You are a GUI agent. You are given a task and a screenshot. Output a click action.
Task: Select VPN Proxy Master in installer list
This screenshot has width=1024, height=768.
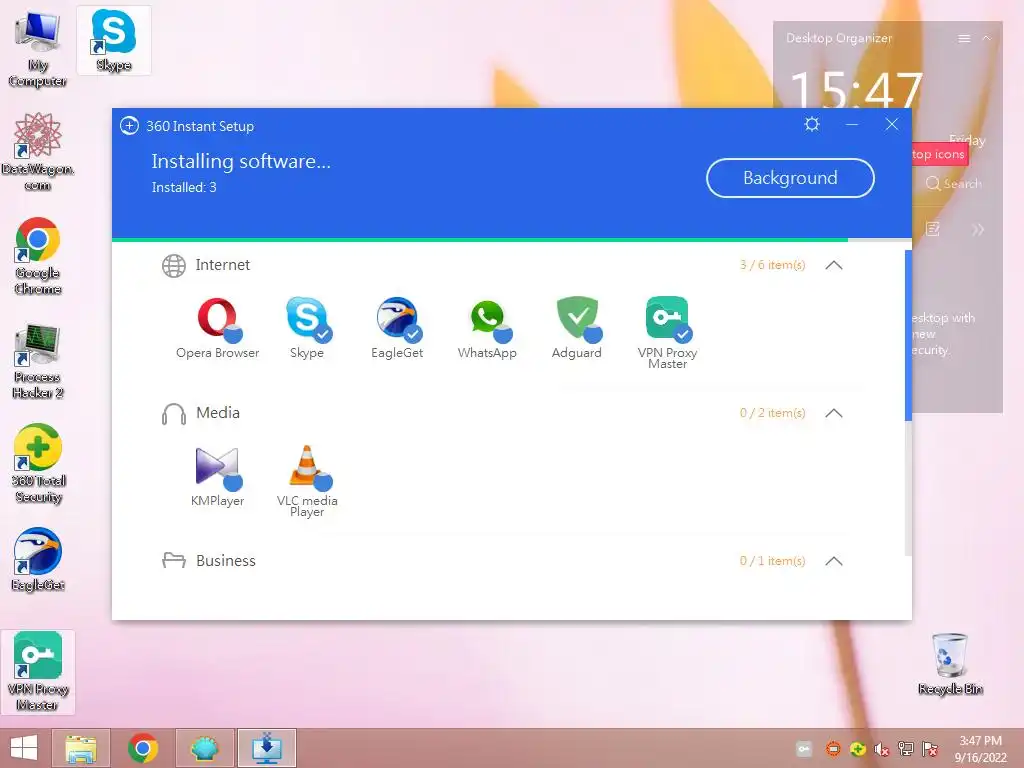(x=667, y=319)
